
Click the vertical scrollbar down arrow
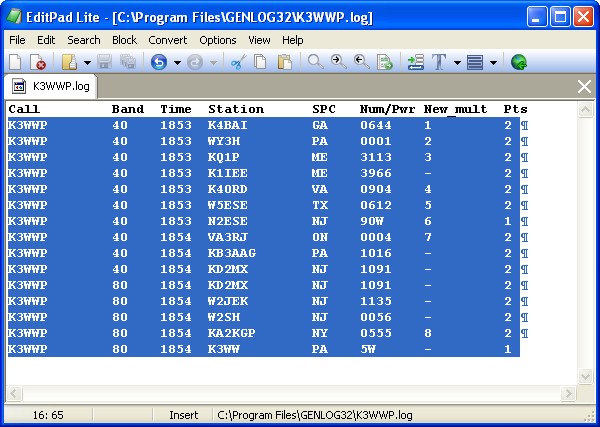[587, 377]
